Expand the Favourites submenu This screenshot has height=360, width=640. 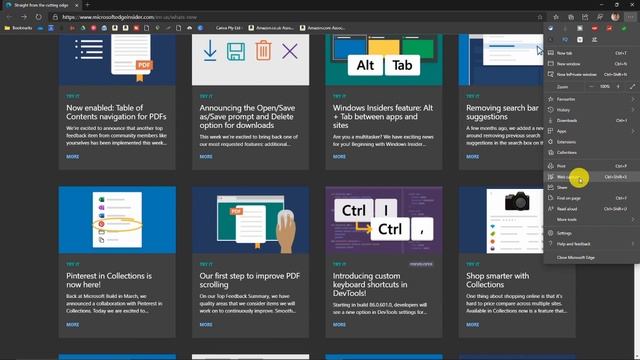pyautogui.click(x=590, y=99)
